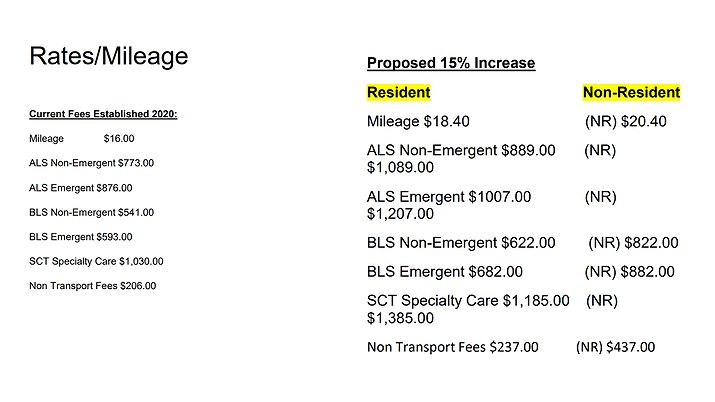The height and width of the screenshot is (402, 715).
Task: Click the Rates/Mileage slide title
Action: (x=109, y=57)
